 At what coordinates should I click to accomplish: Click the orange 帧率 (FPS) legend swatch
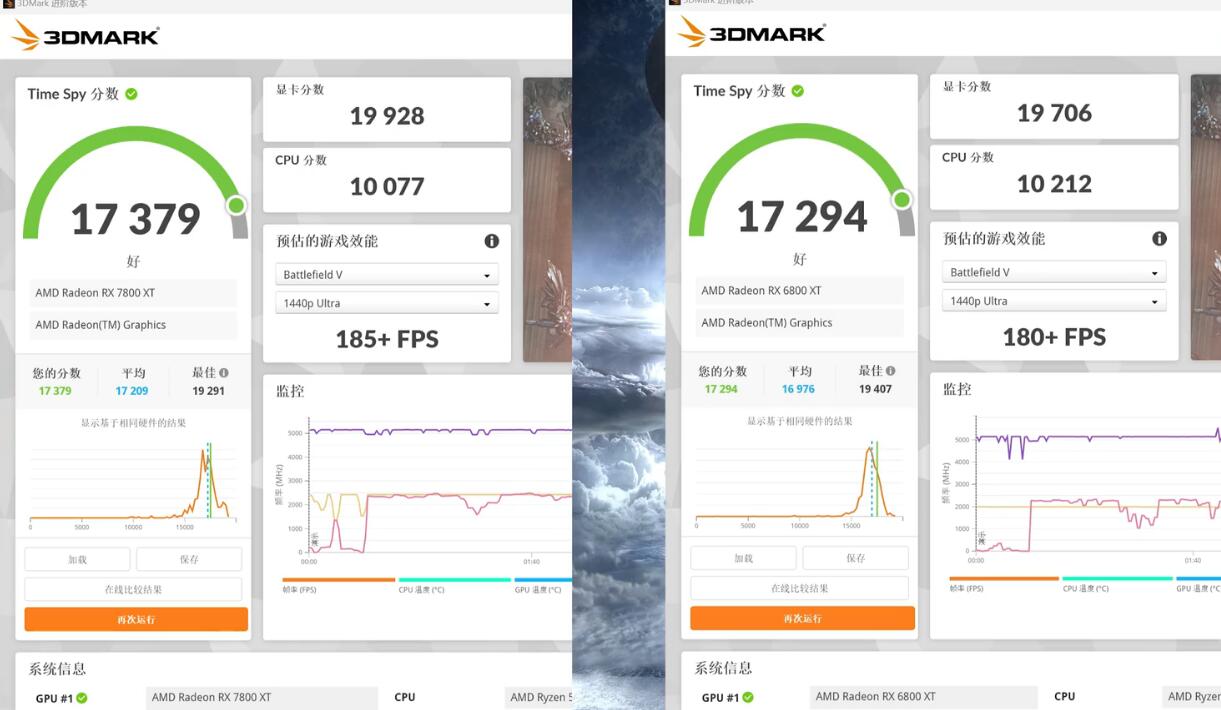[x=341, y=577]
